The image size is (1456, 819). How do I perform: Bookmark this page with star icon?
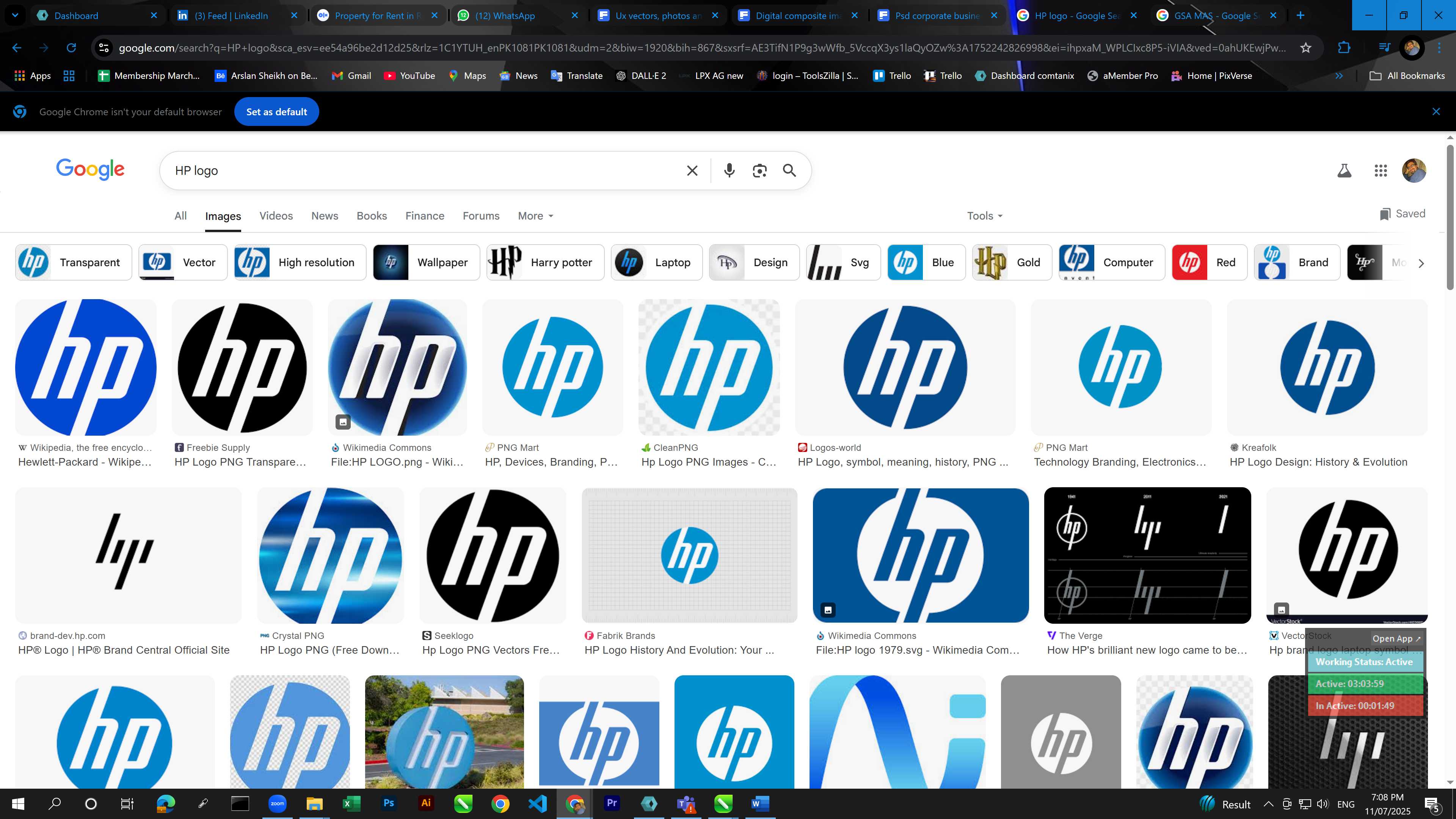[x=1305, y=48]
